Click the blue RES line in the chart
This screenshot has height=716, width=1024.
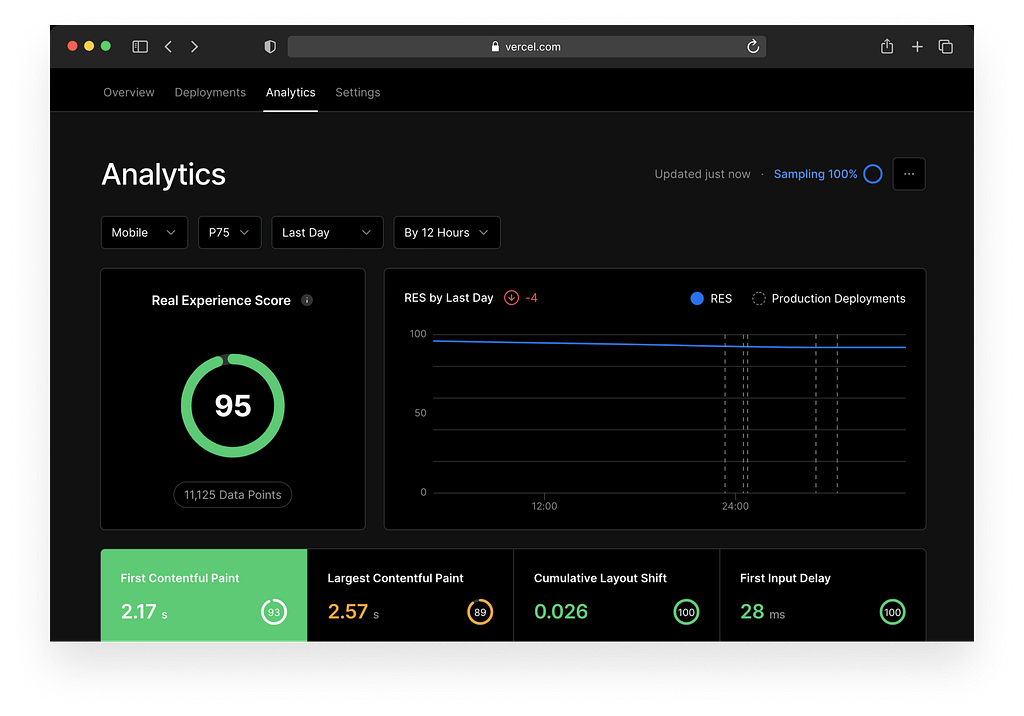pyautogui.click(x=669, y=344)
